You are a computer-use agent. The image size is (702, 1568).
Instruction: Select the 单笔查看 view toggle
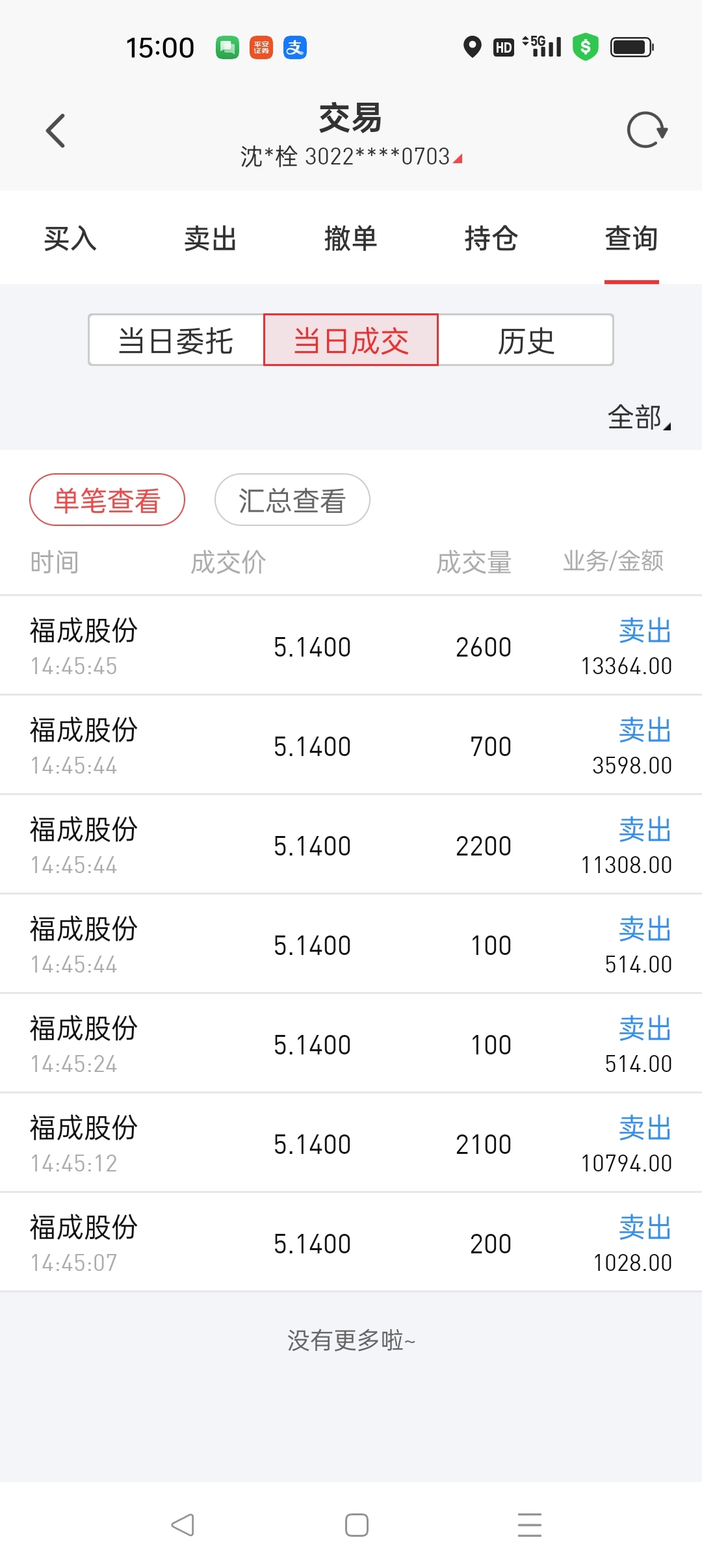click(107, 499)
